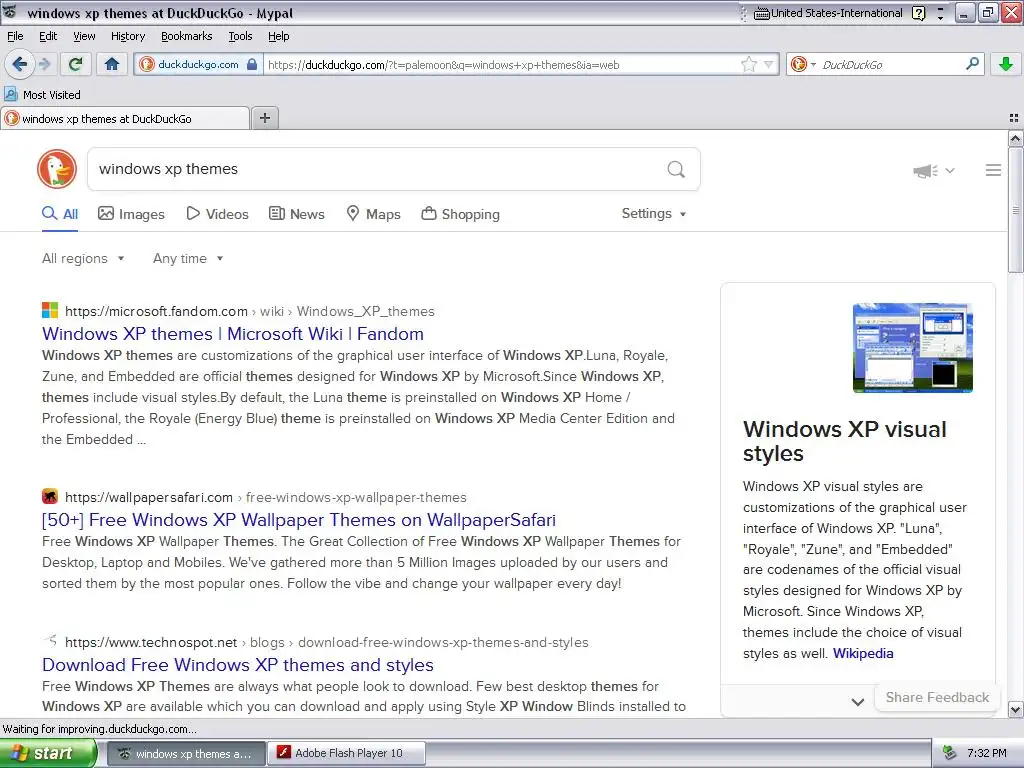
Task: Open the Bookmarks menu
Action: (186, 36)
